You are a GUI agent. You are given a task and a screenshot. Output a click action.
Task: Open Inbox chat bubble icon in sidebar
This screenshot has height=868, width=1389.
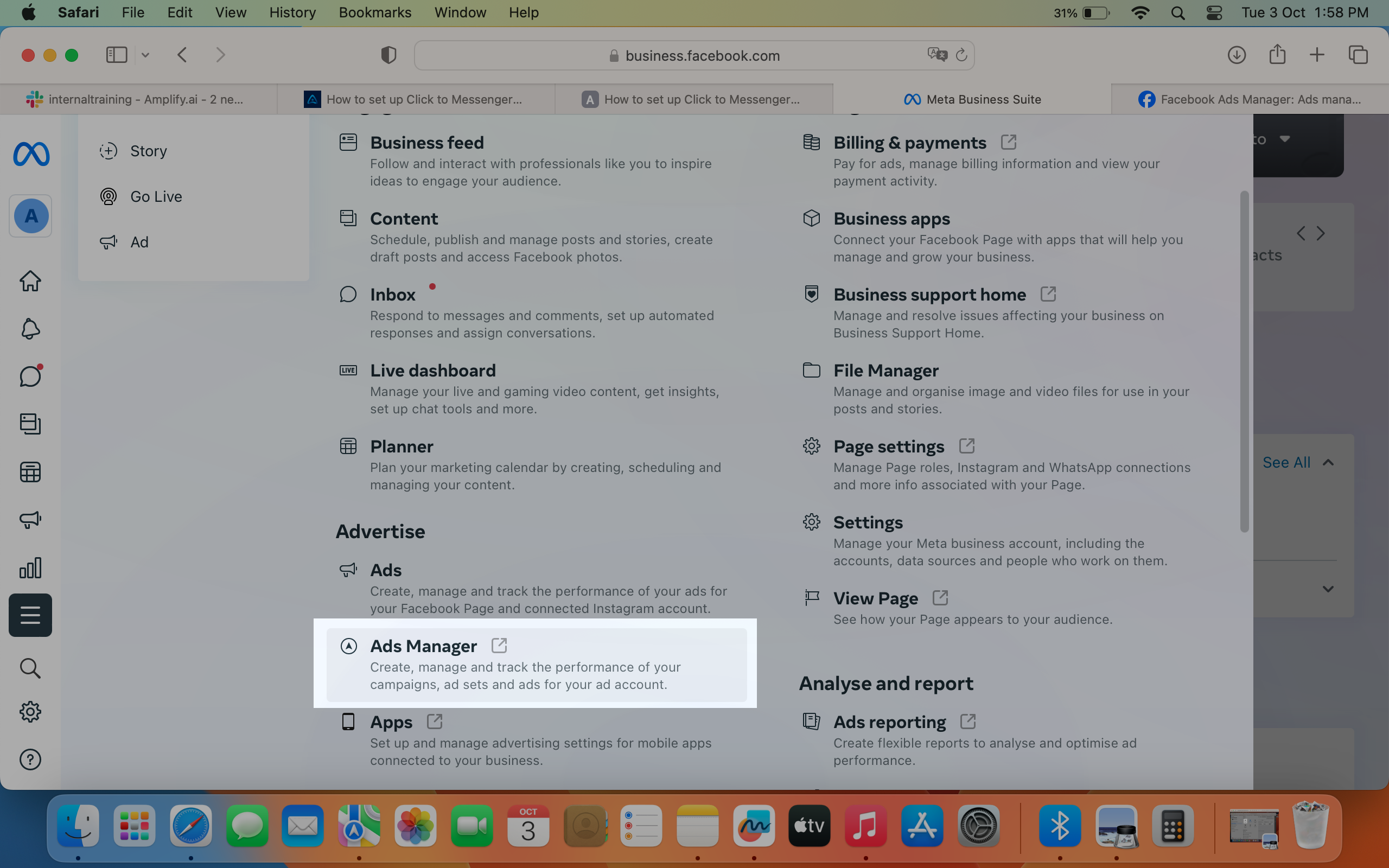pos(30,376)
